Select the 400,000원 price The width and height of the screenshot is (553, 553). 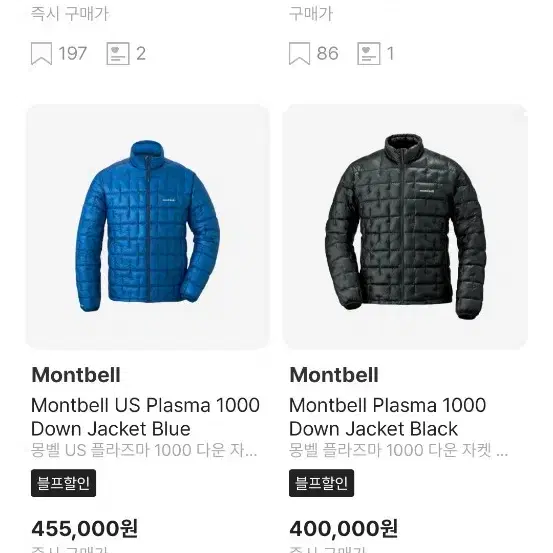[x=344, y=529]
